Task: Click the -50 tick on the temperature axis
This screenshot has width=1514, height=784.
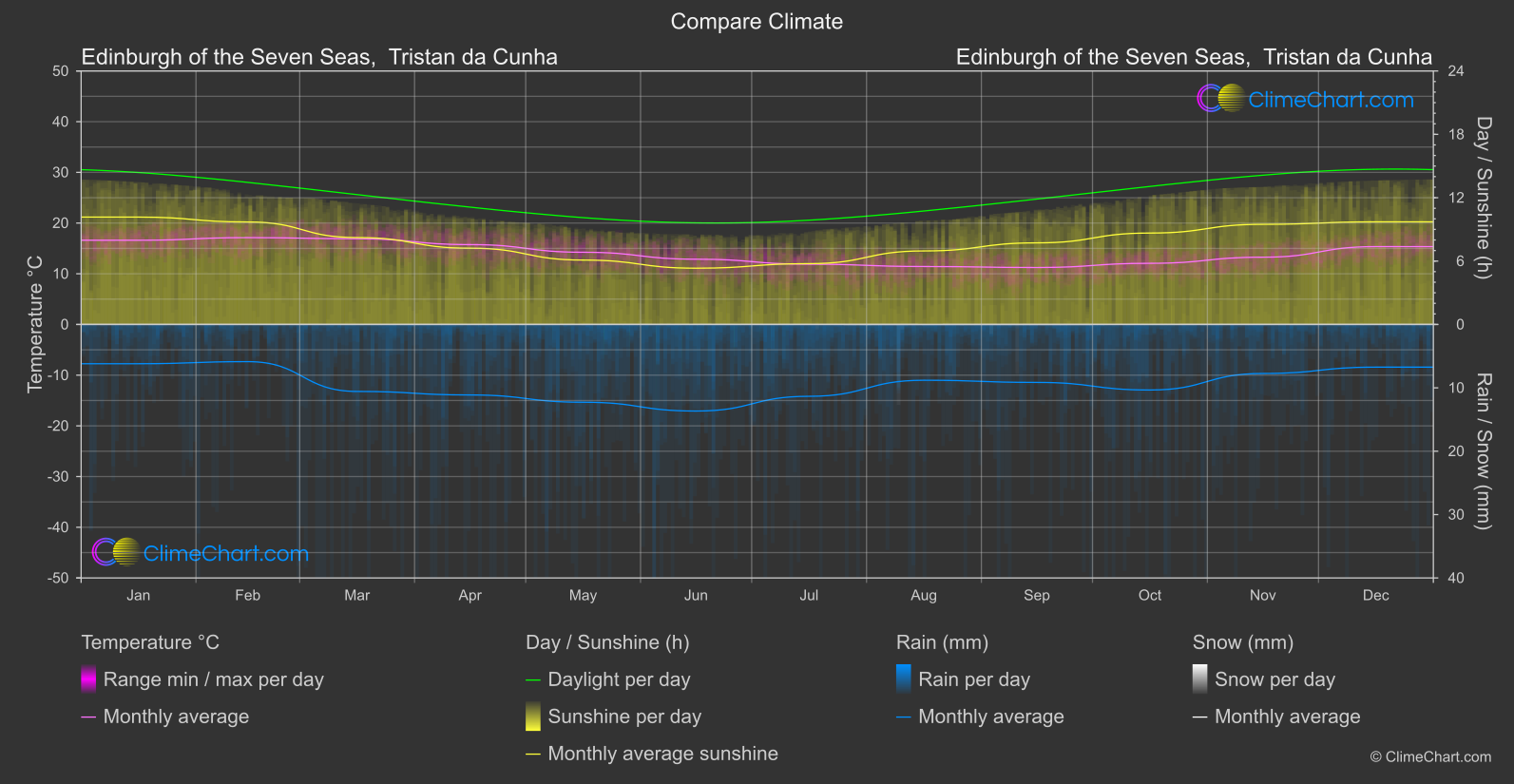Action: click(x=58, y=578)
